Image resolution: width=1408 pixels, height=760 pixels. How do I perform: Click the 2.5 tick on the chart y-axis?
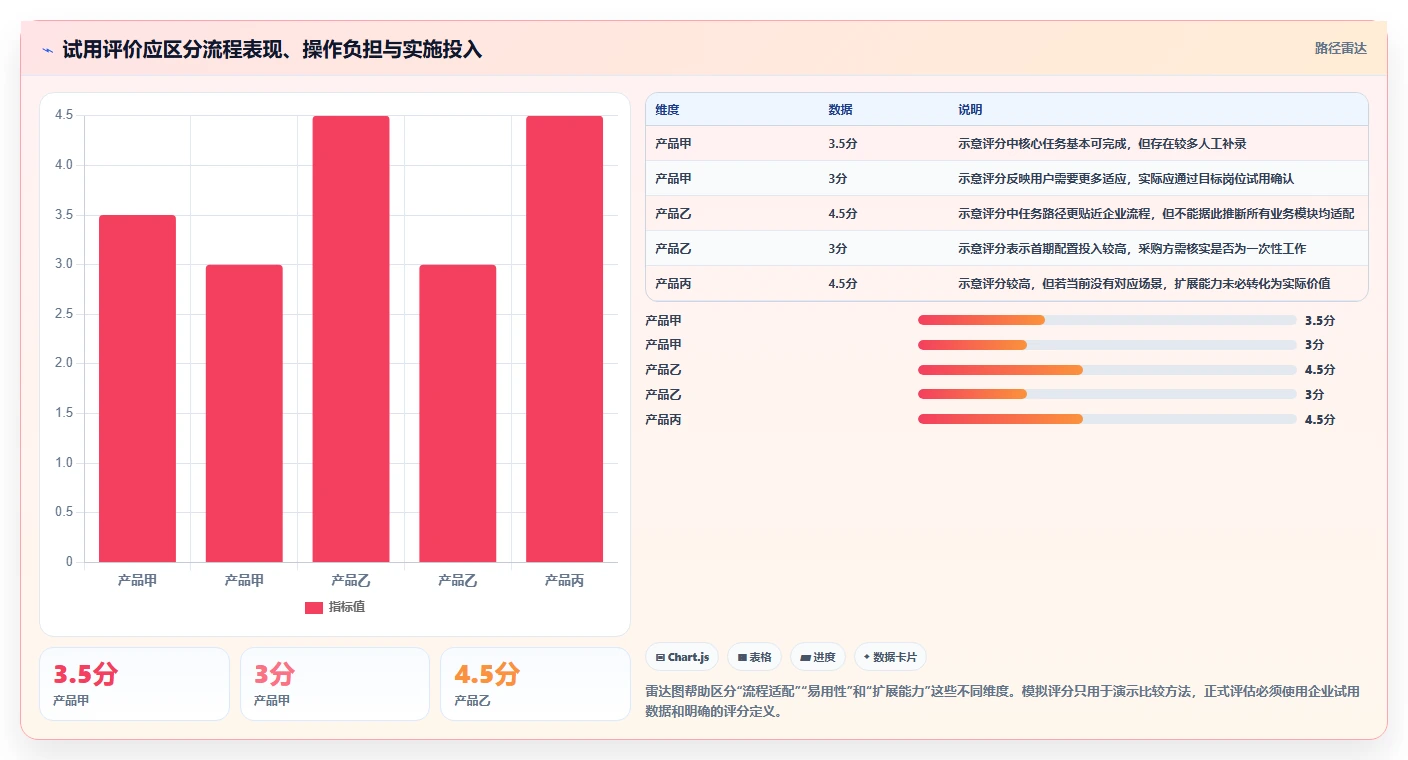coord(64,314)
